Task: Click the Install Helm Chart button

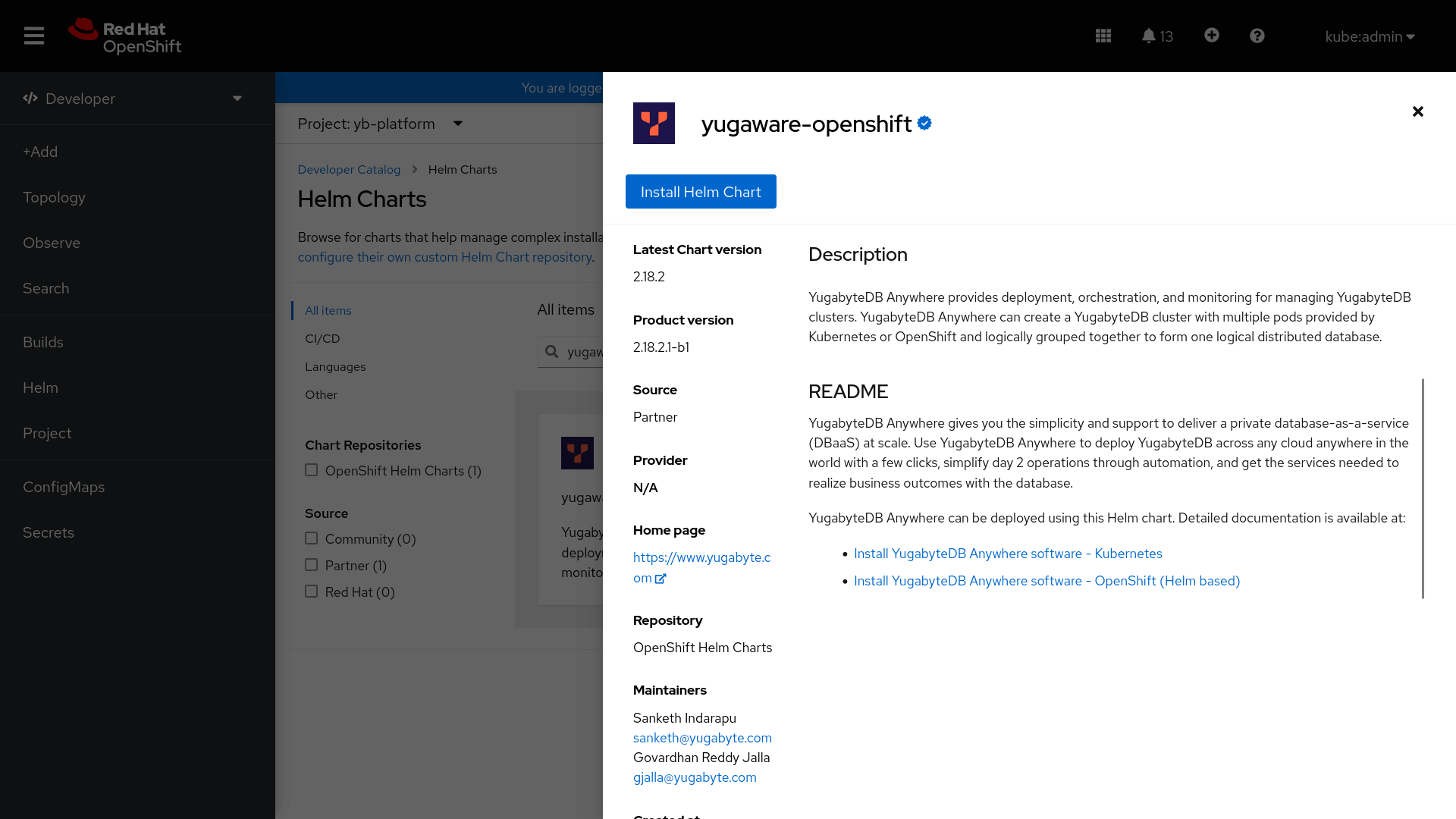Action: point(700,191)
